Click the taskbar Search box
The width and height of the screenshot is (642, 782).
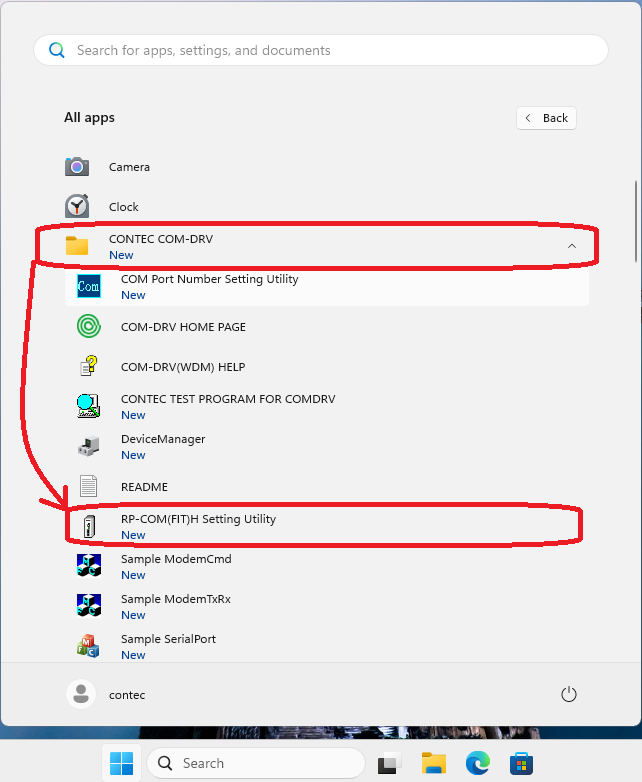(x=256, y=763)
